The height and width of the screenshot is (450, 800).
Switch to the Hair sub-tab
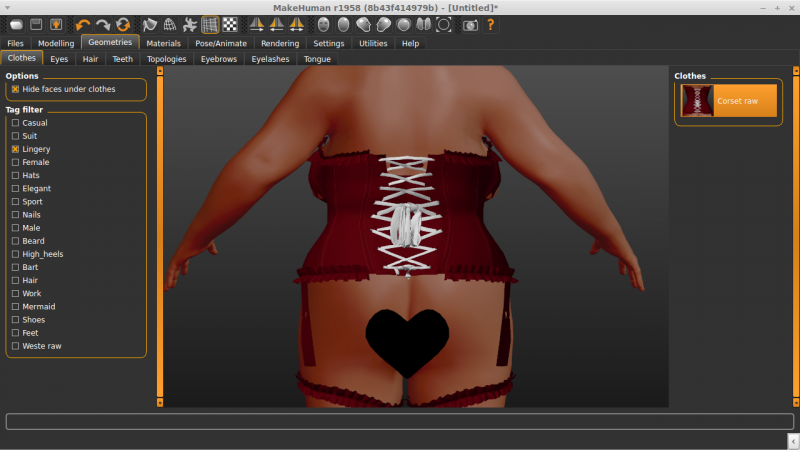tap(90, 59)
